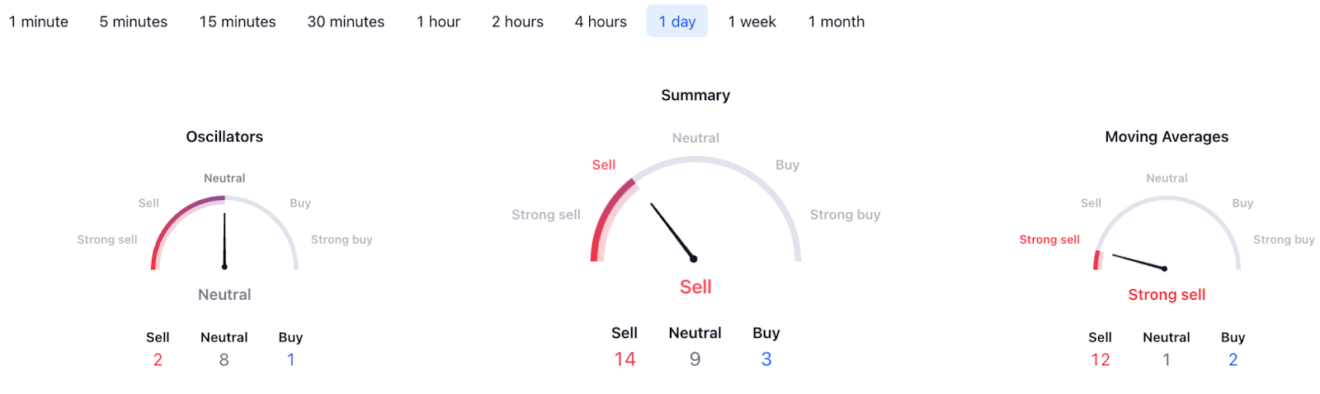Click the Strong sell result under Moving Averages

click(1167, 295)
